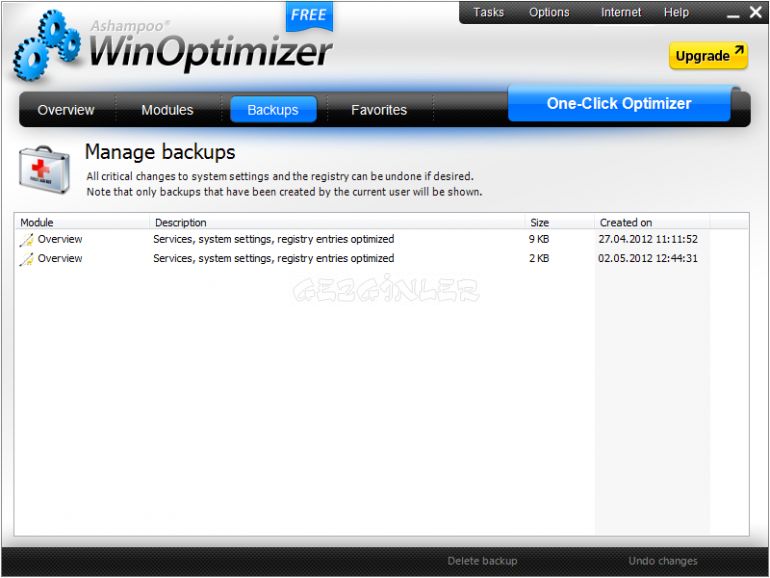Click the first-aid kit backups icon
This screenshot has height=578, width=770.
44,170
